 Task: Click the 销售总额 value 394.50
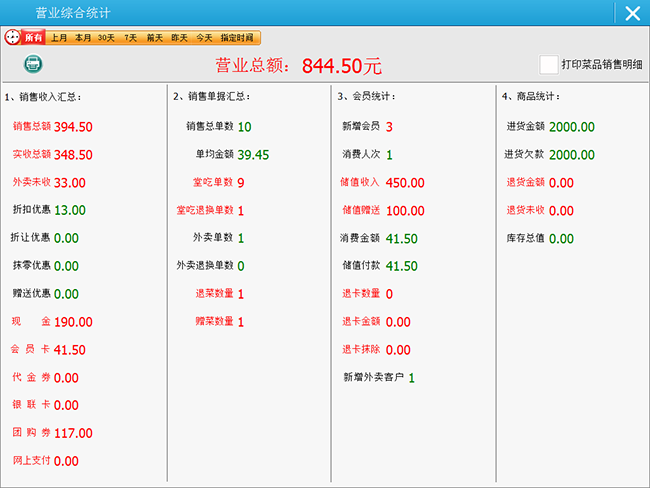point(73,127)
